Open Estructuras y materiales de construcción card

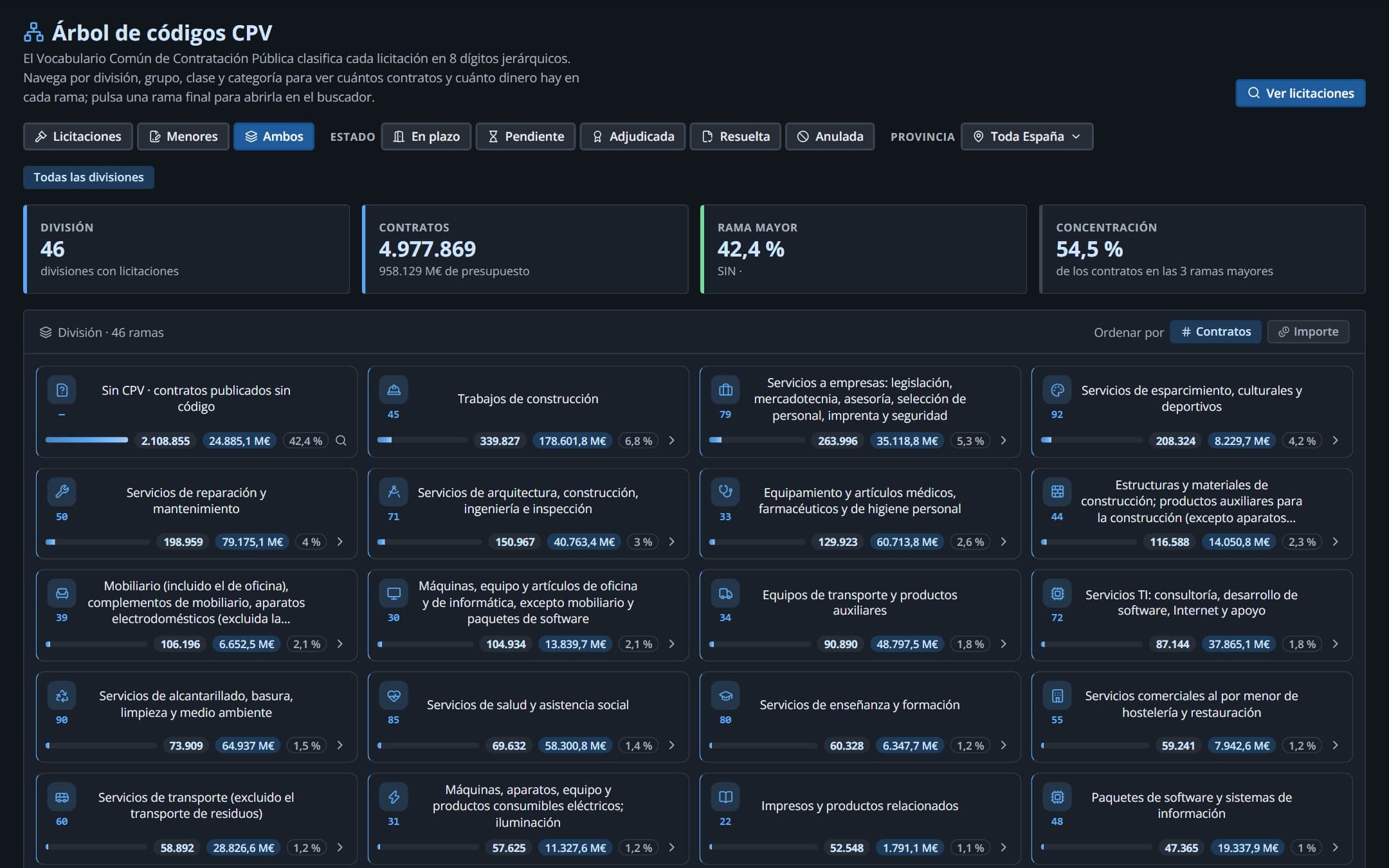click(1192, 513)
